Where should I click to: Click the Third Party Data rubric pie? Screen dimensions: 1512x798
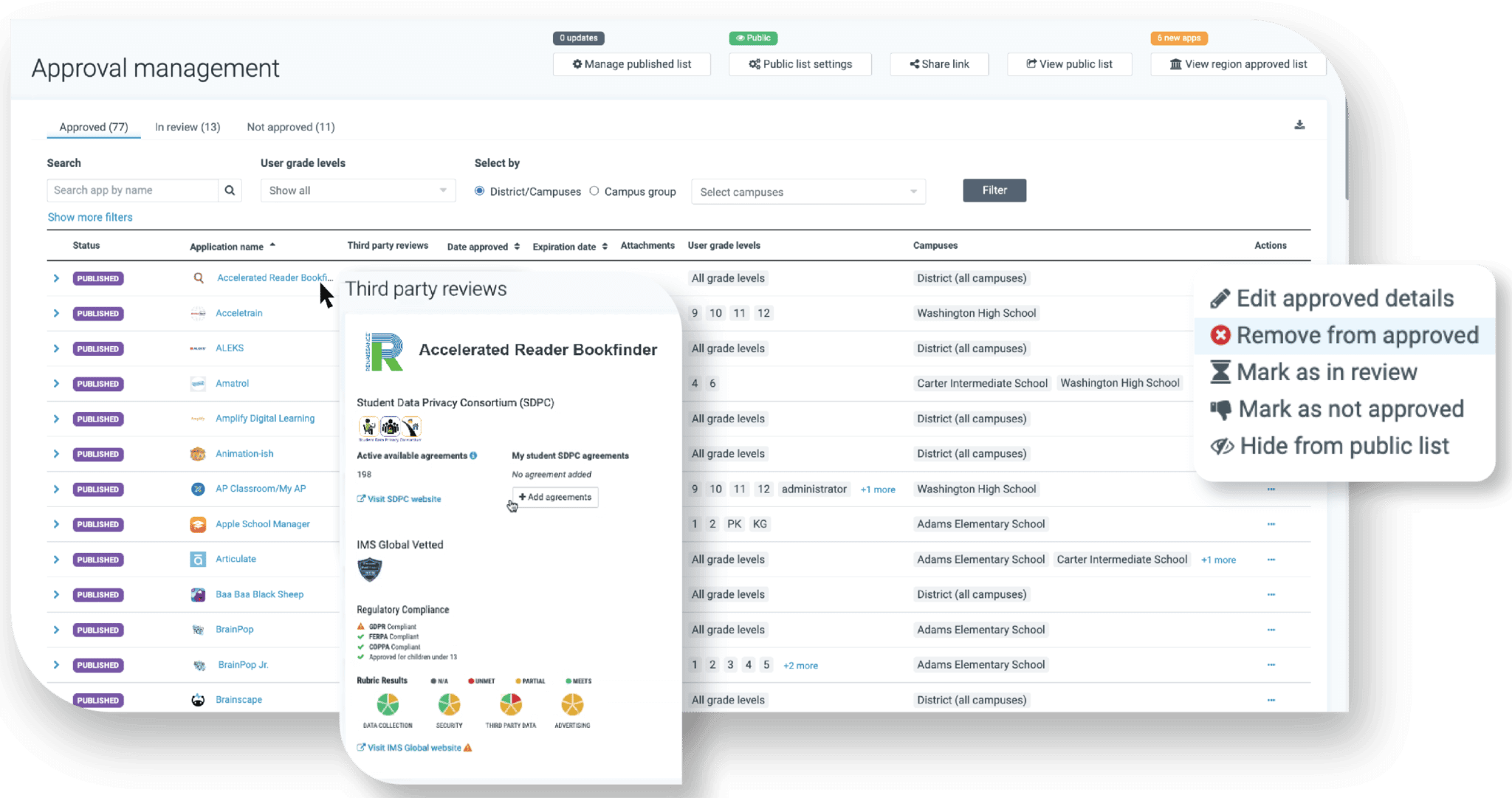[510, 705]
